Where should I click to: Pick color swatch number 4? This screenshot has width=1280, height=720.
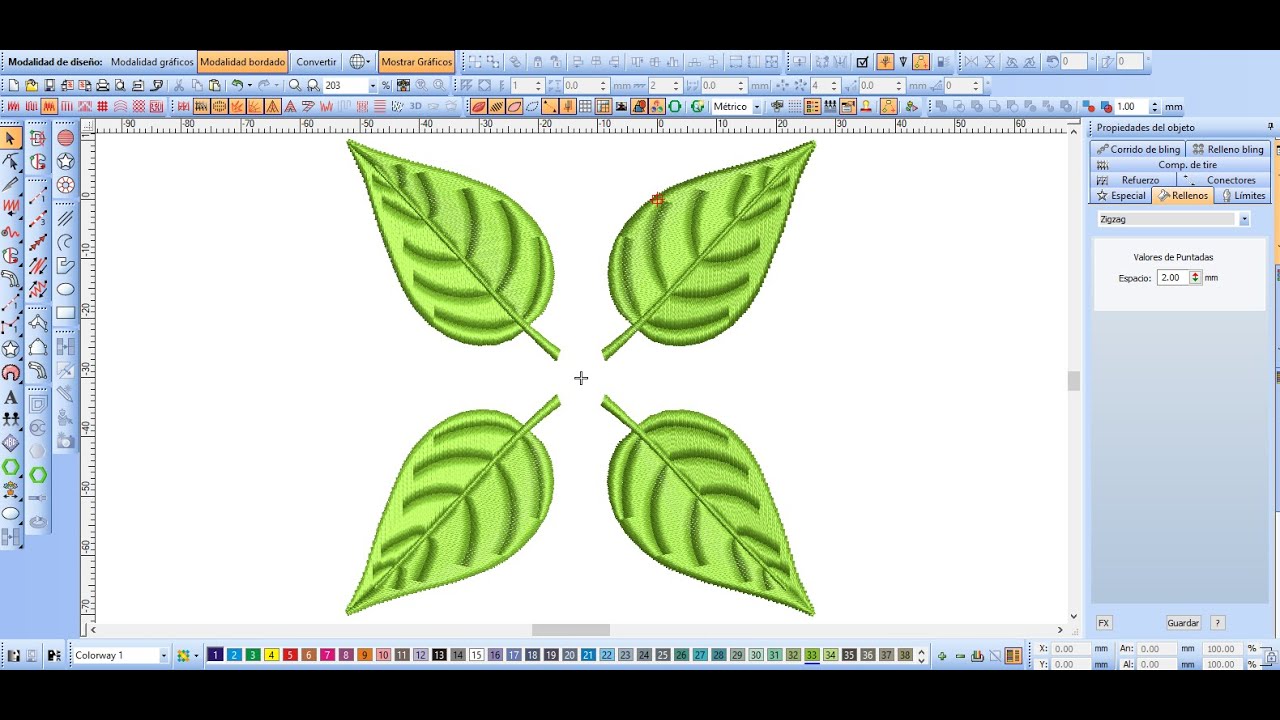coord(271,656)
